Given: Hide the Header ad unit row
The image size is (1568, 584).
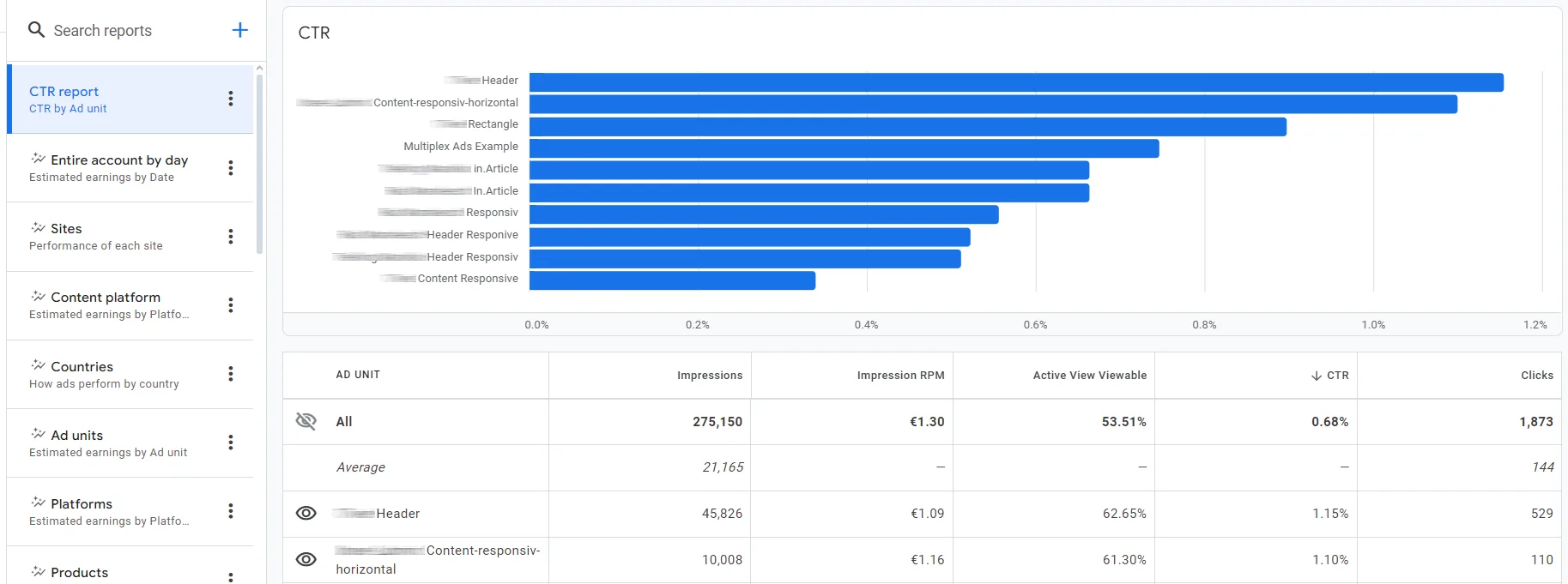Looking at the screenshot, I should [306, 513].
